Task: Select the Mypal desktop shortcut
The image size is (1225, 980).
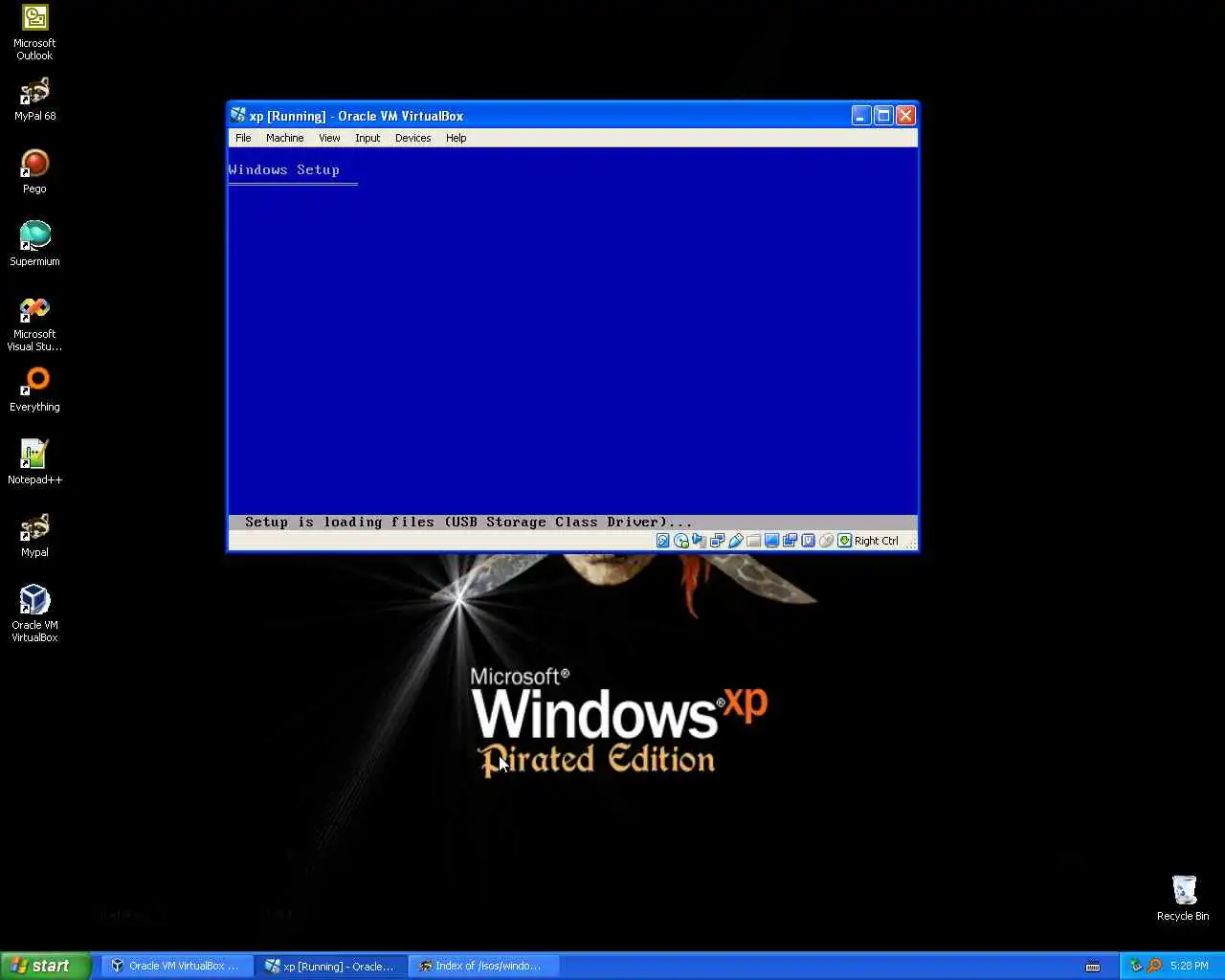Action: point(34,536)
